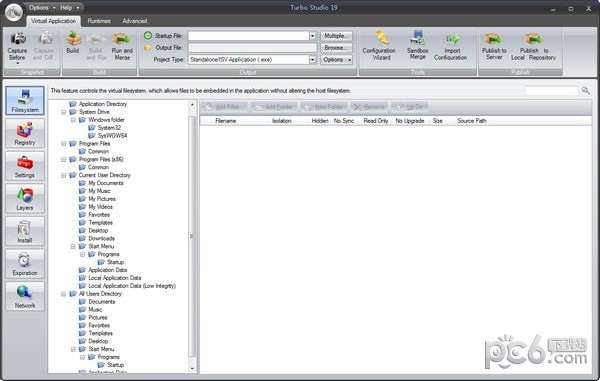Open the Expiration panel in the sidebar

coord(25,264)
